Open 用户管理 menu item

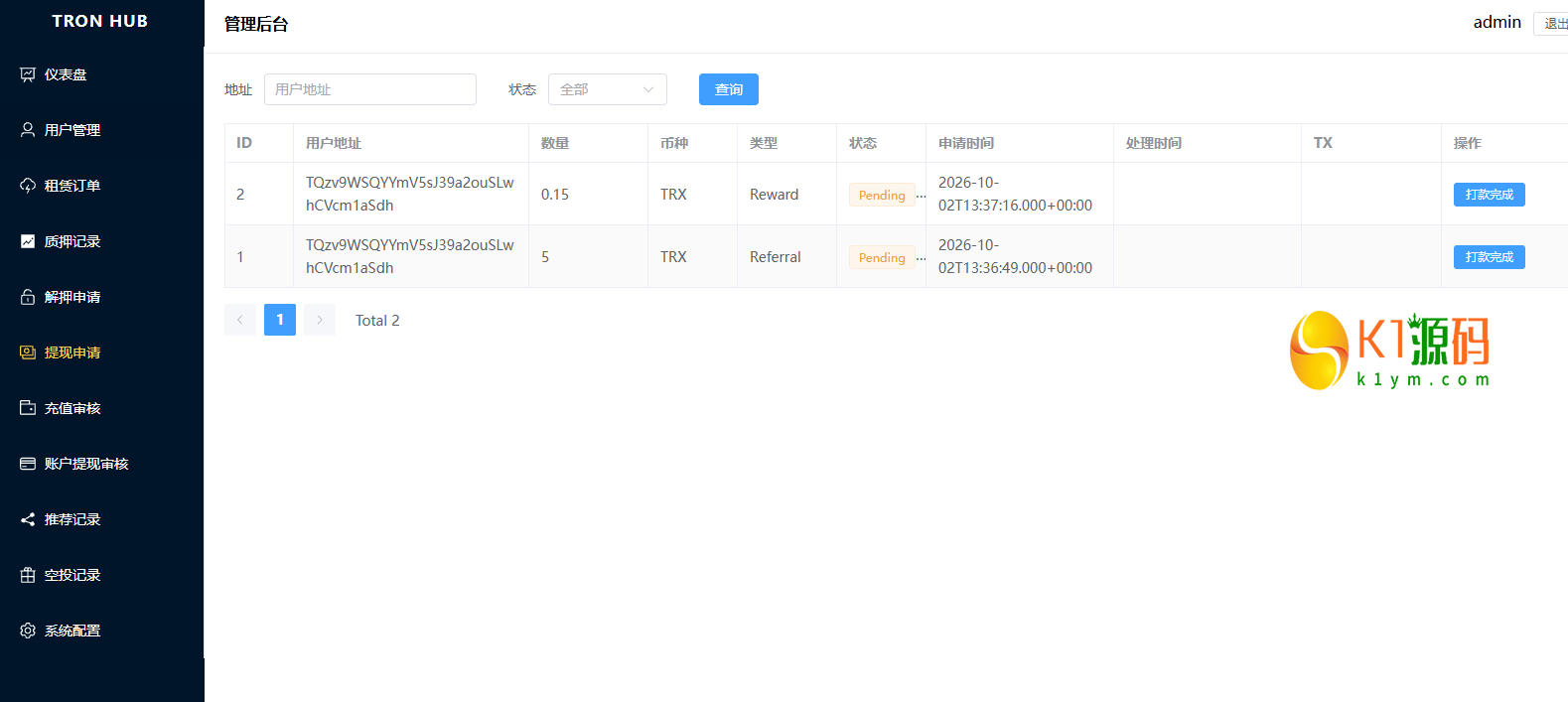pyautogui.click(x=102, y=130)
